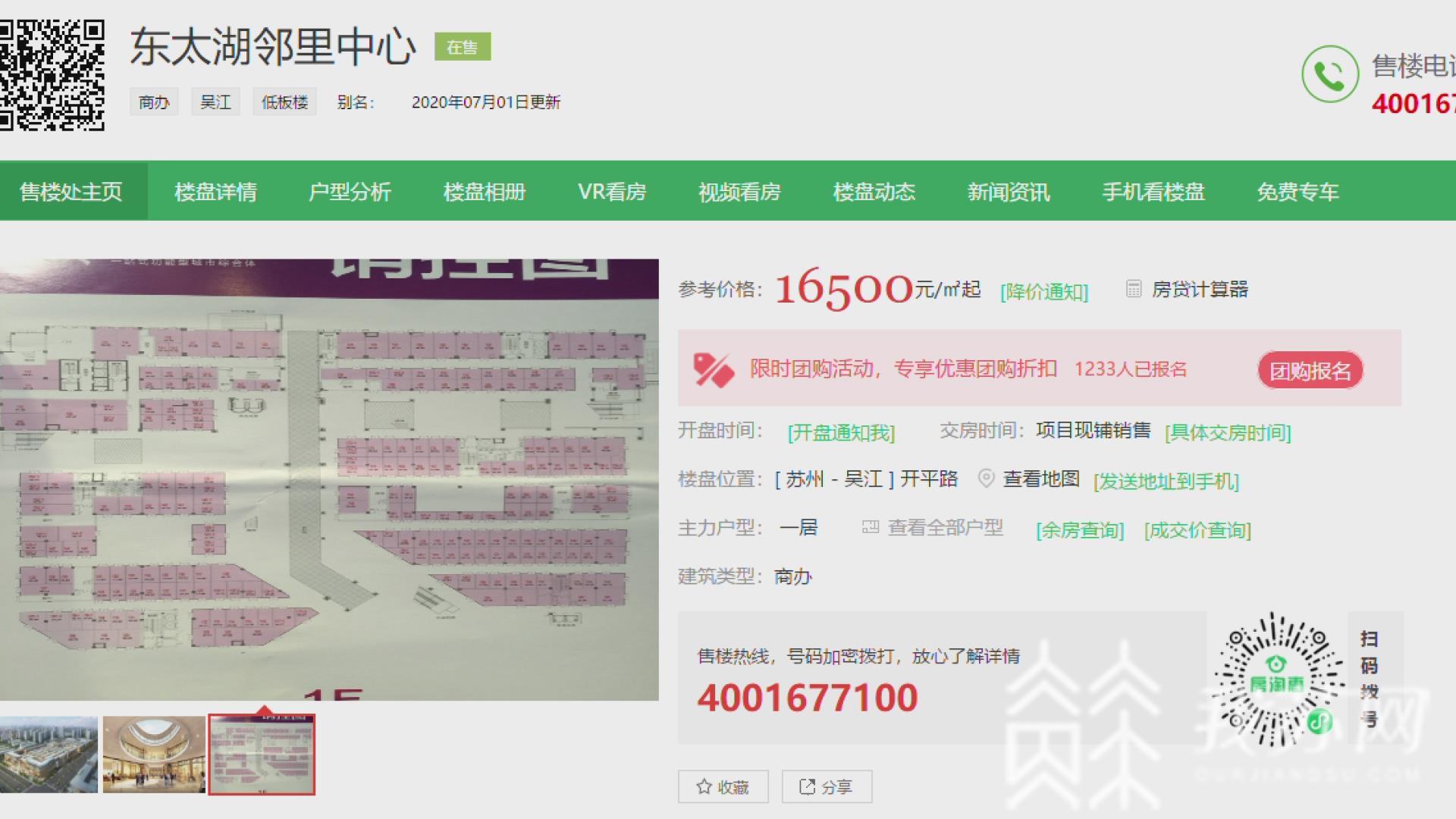The image size is (1456, 819).
Task: Open the 查看地图 link
Action: tap(1041, 479)
